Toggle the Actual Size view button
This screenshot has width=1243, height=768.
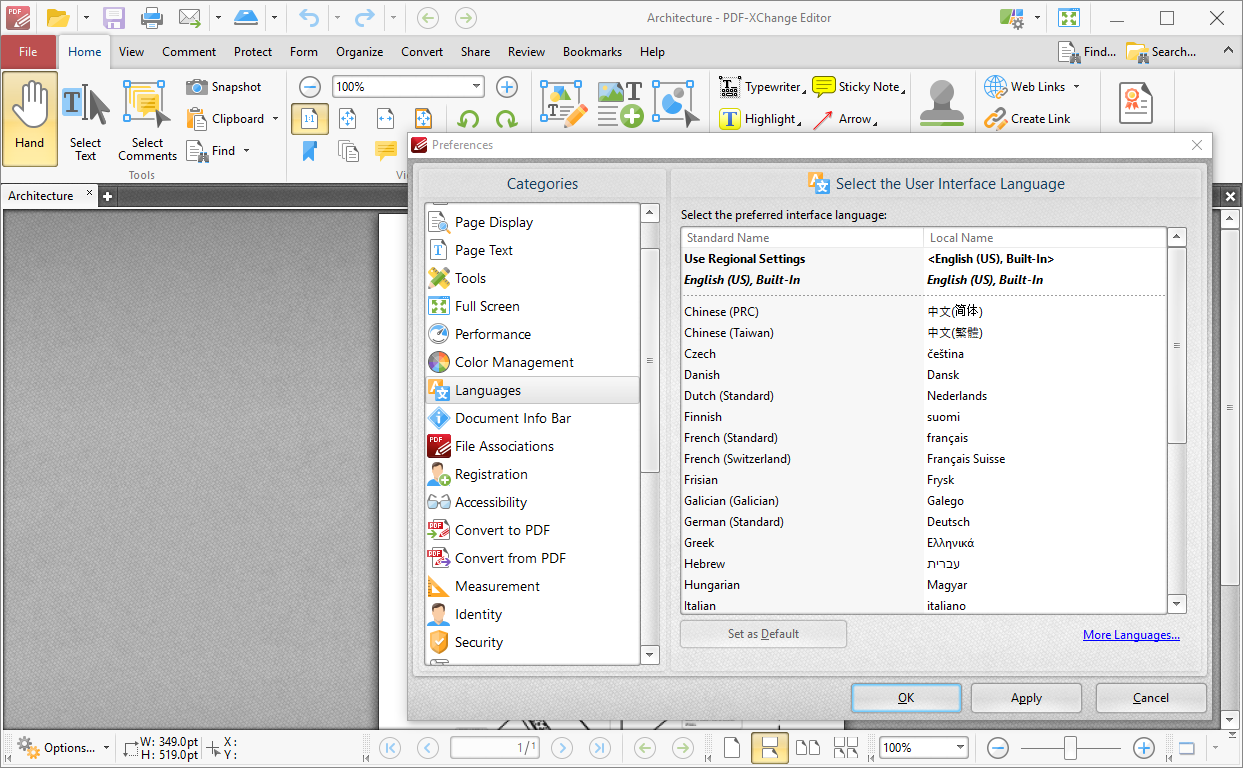tap(309, 119)
